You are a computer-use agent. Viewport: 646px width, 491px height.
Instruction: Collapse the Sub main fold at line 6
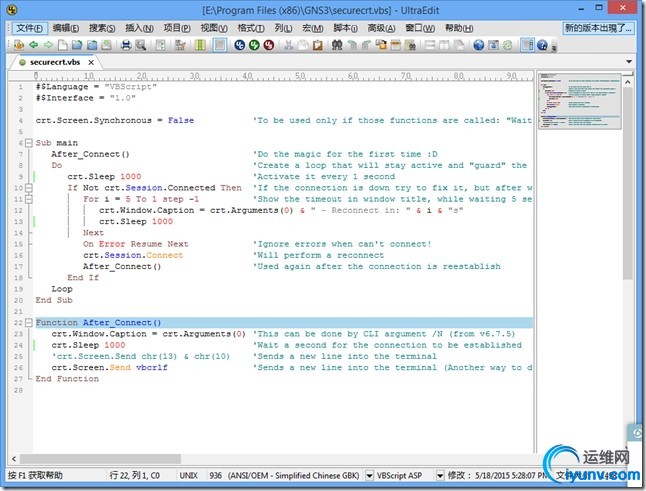click(x=28, y=143)
